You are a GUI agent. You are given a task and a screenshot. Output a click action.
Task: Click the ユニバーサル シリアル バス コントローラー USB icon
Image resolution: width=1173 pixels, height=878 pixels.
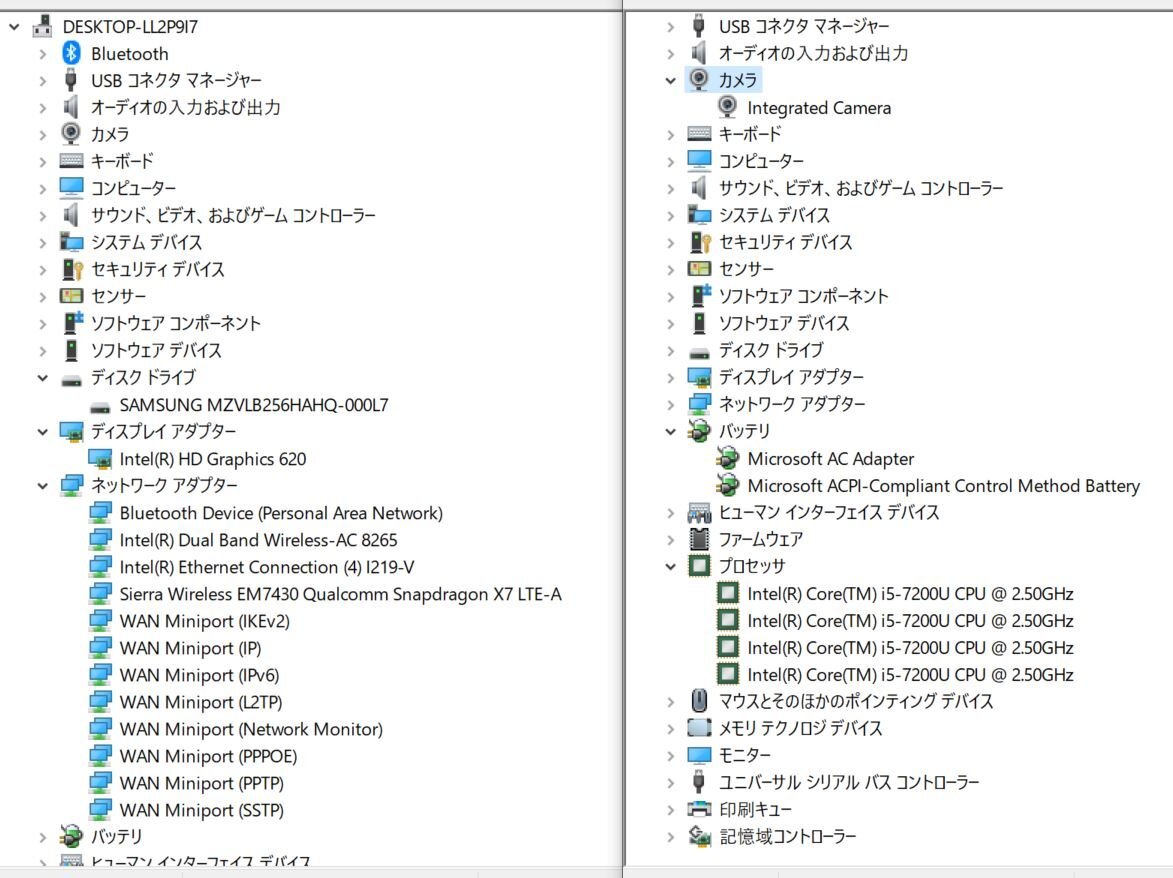coord(699,782)
